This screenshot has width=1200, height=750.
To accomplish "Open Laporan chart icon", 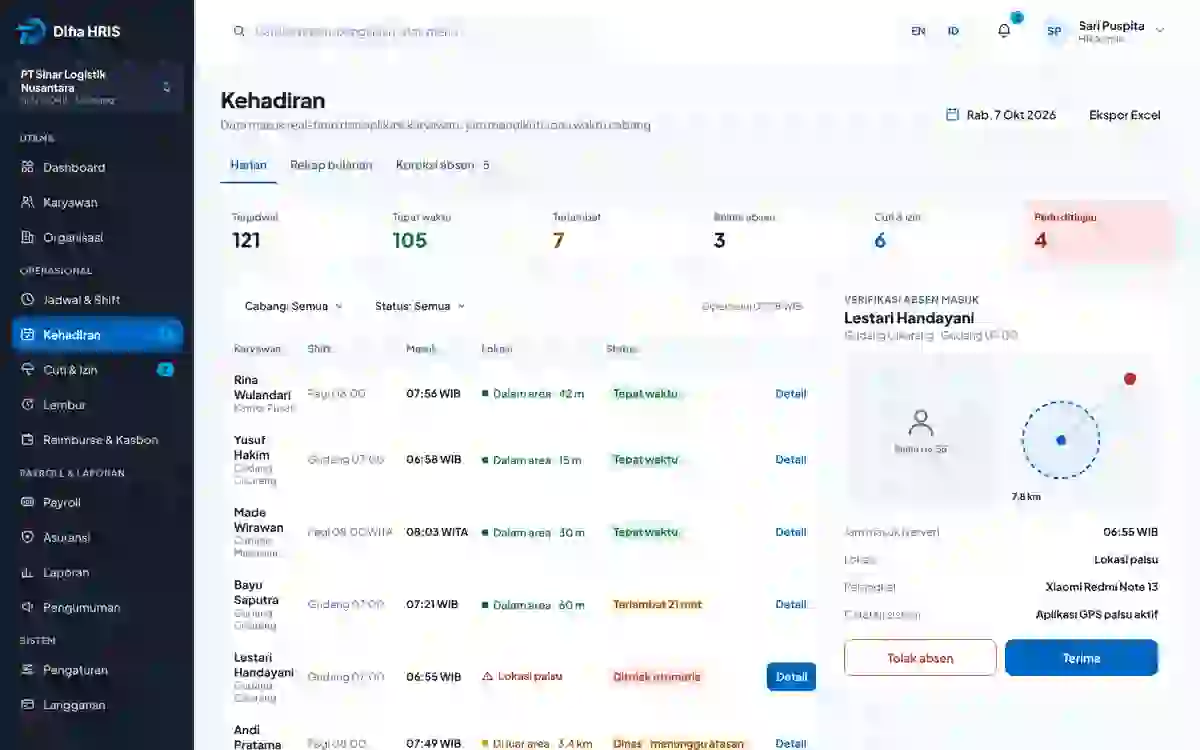I will tap(28, 572).
